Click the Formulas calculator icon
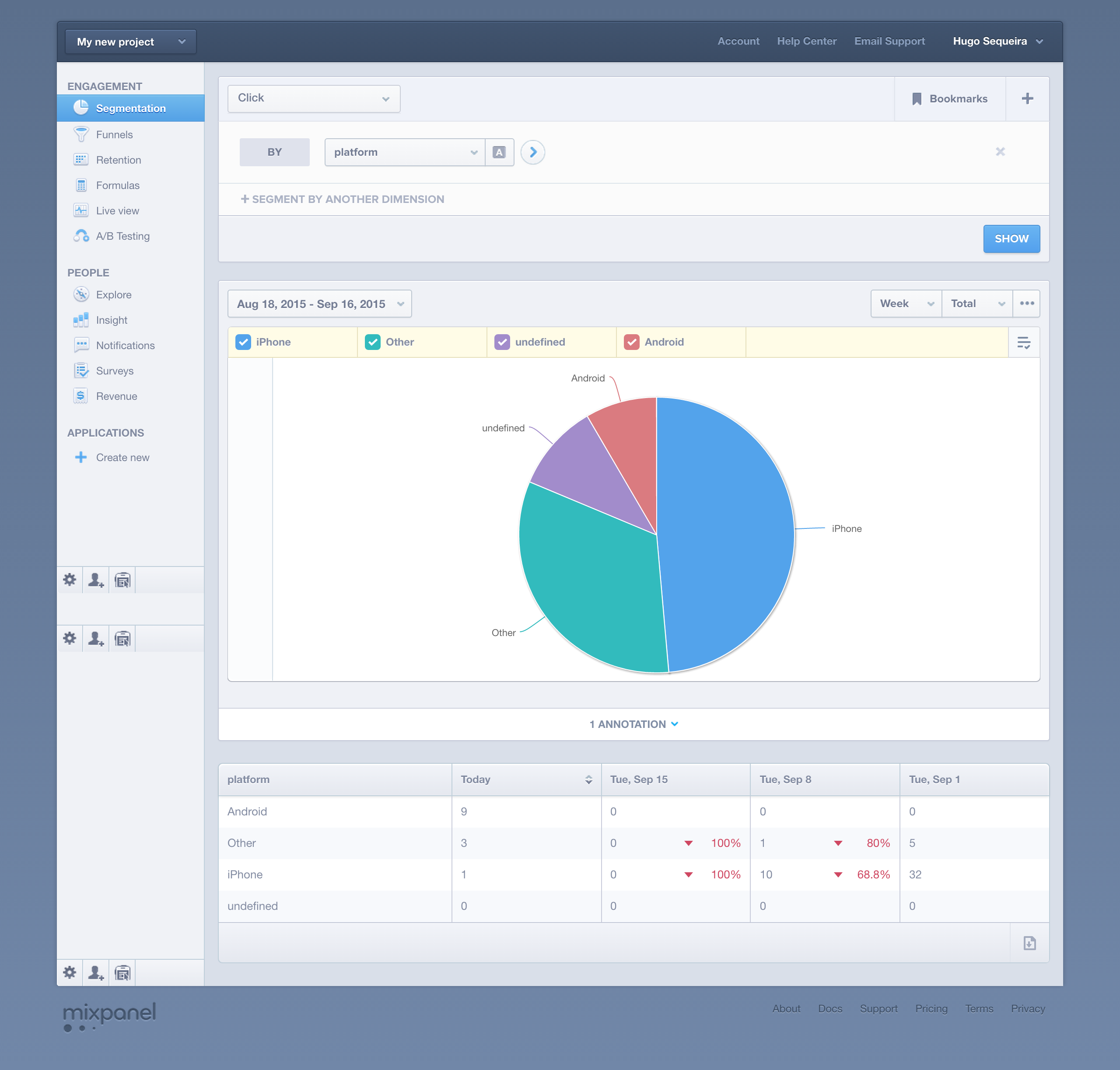1120x1070 pixels. 81,185
